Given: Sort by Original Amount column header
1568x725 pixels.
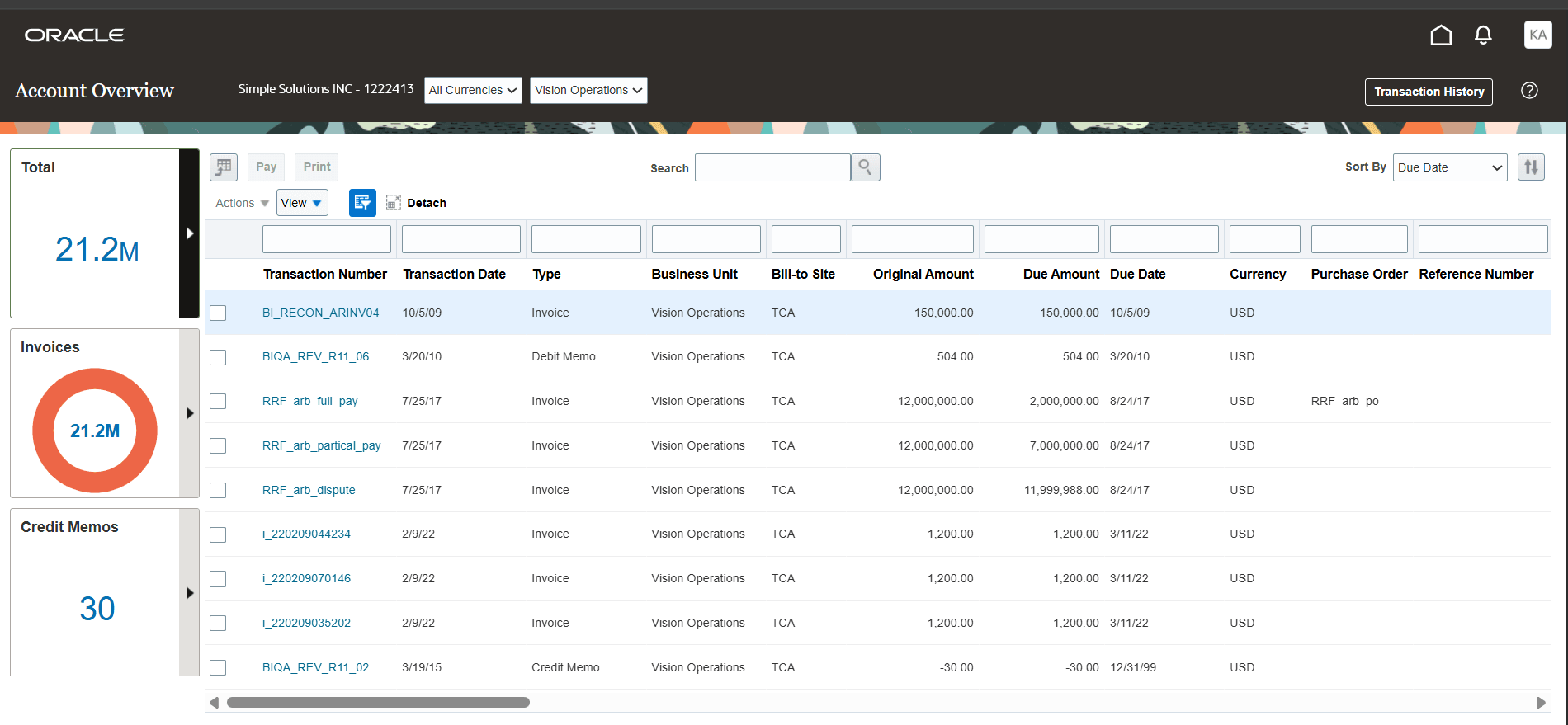Looking at the screenshot, I should click(923, 274).
